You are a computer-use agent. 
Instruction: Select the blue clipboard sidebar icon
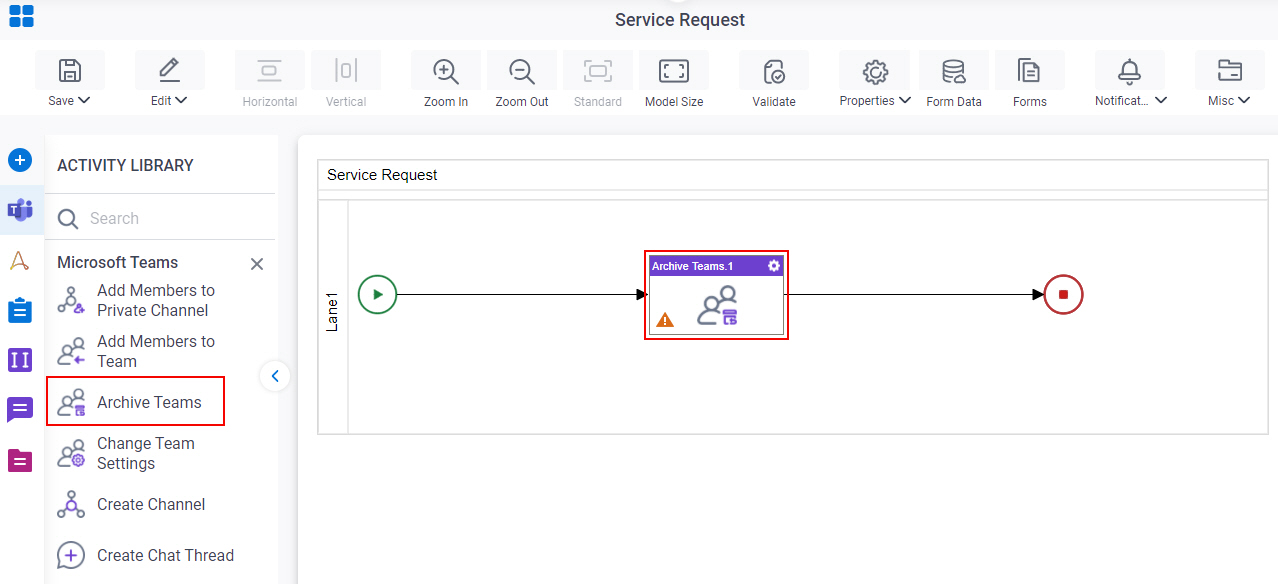click(20, 310)
